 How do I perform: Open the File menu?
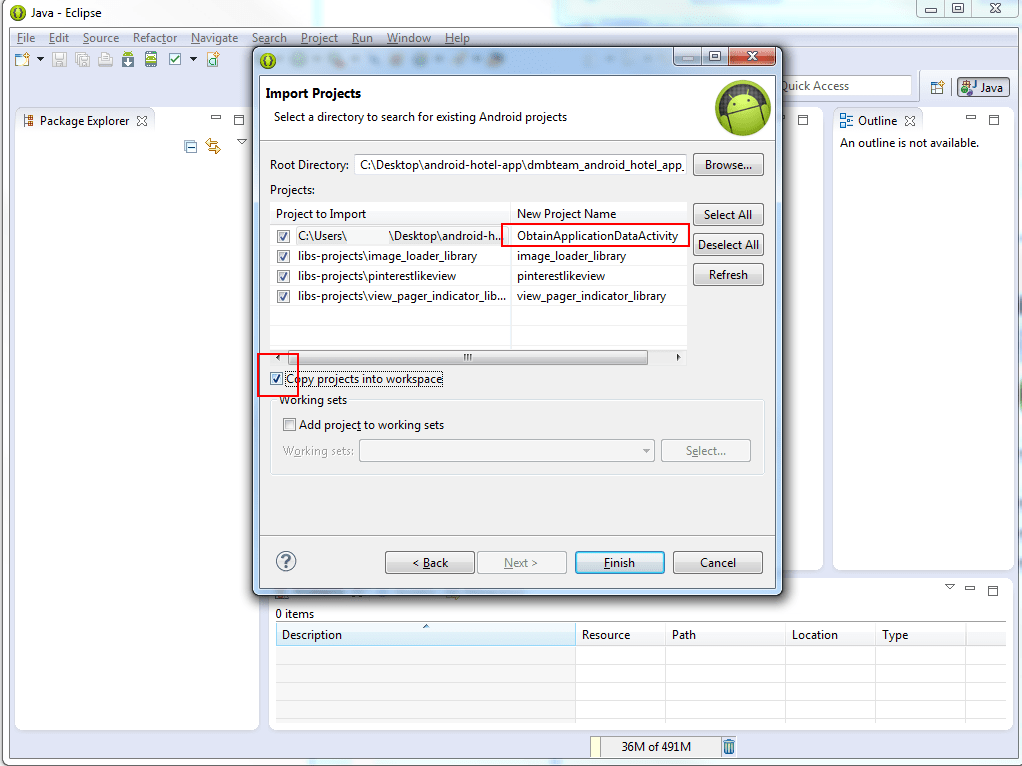click(26, 38)
